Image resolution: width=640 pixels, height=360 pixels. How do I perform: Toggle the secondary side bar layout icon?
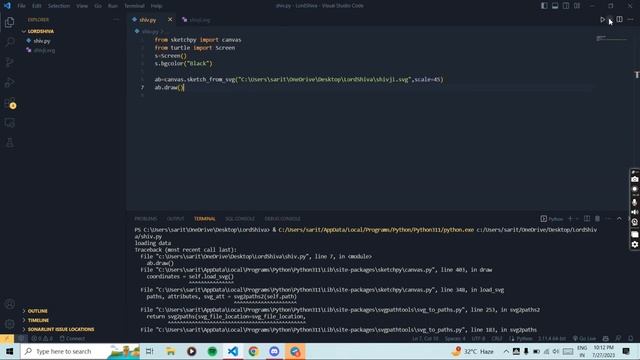point(566,6)
